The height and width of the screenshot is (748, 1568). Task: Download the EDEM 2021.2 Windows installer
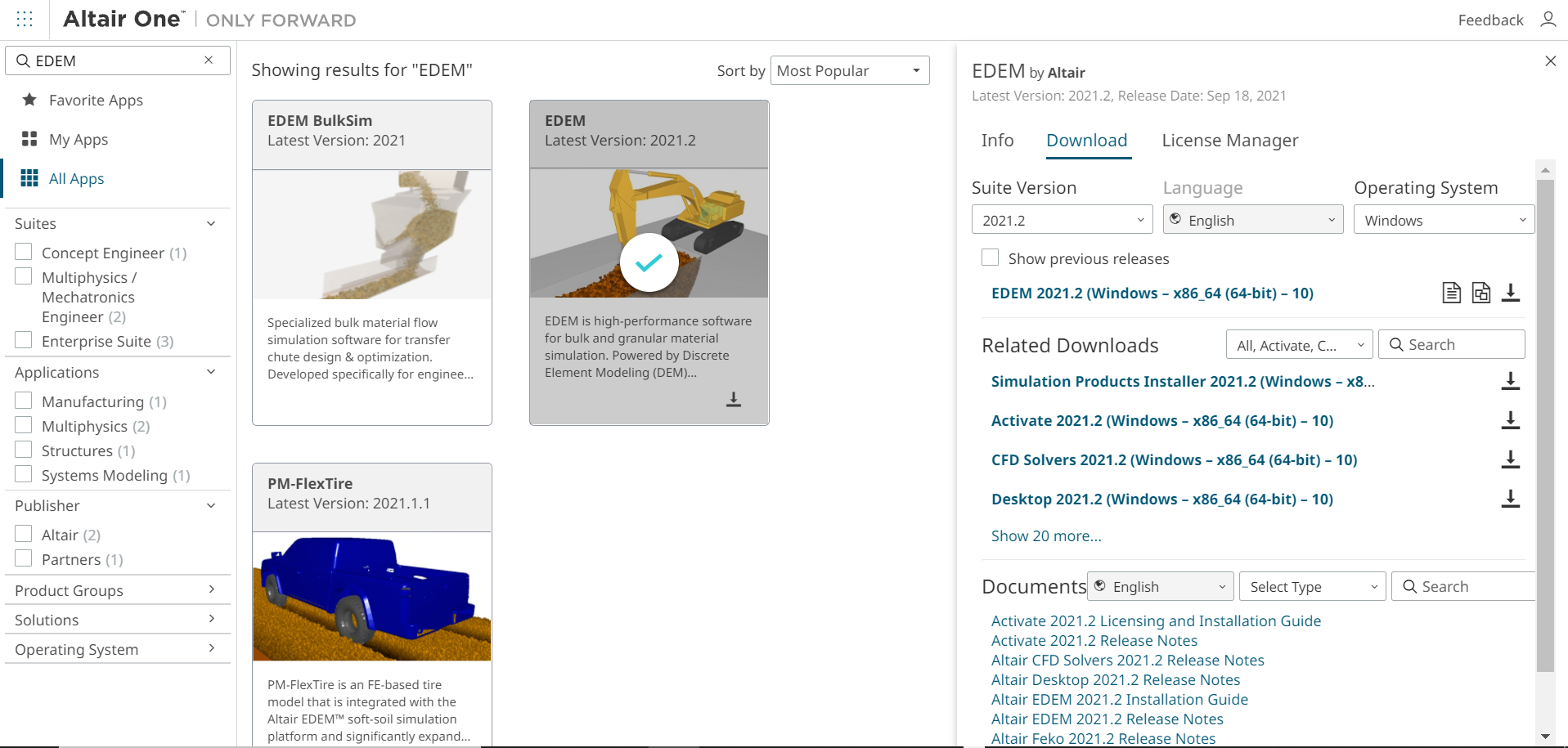pos(1511,293)
